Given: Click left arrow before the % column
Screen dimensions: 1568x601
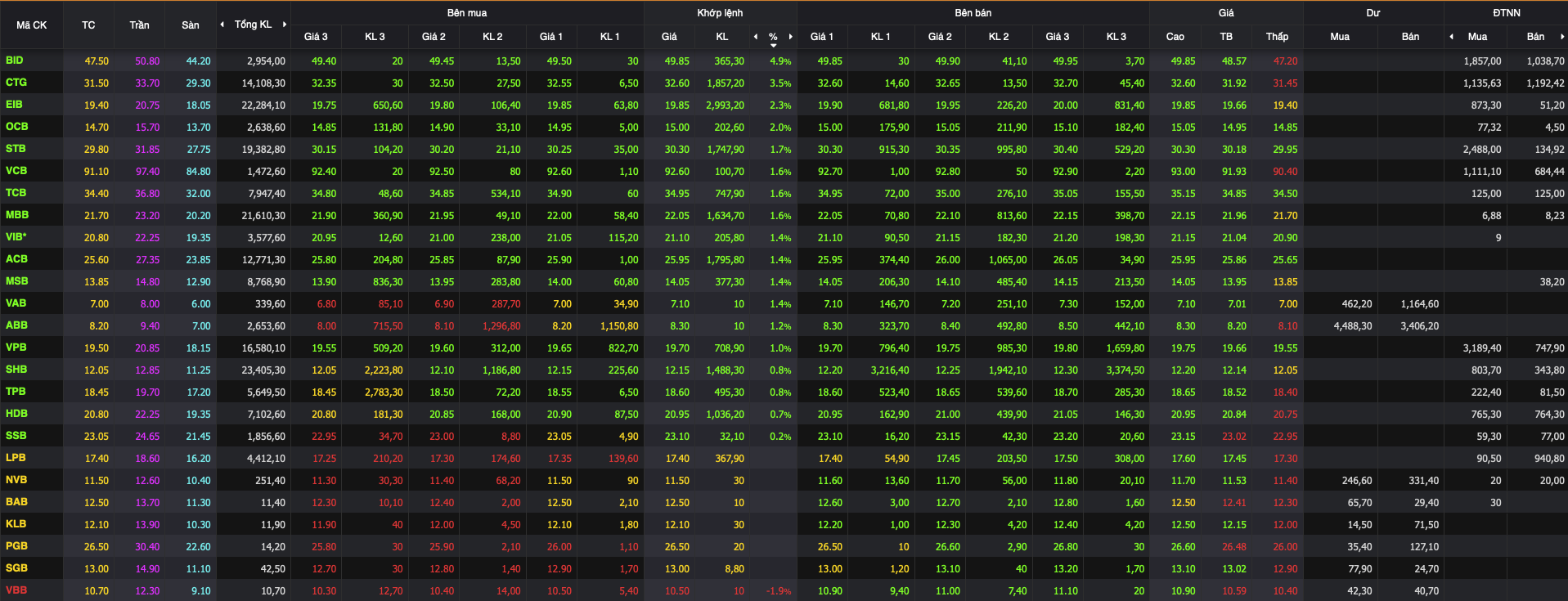Looking at the screenshot, I should 756,37.
